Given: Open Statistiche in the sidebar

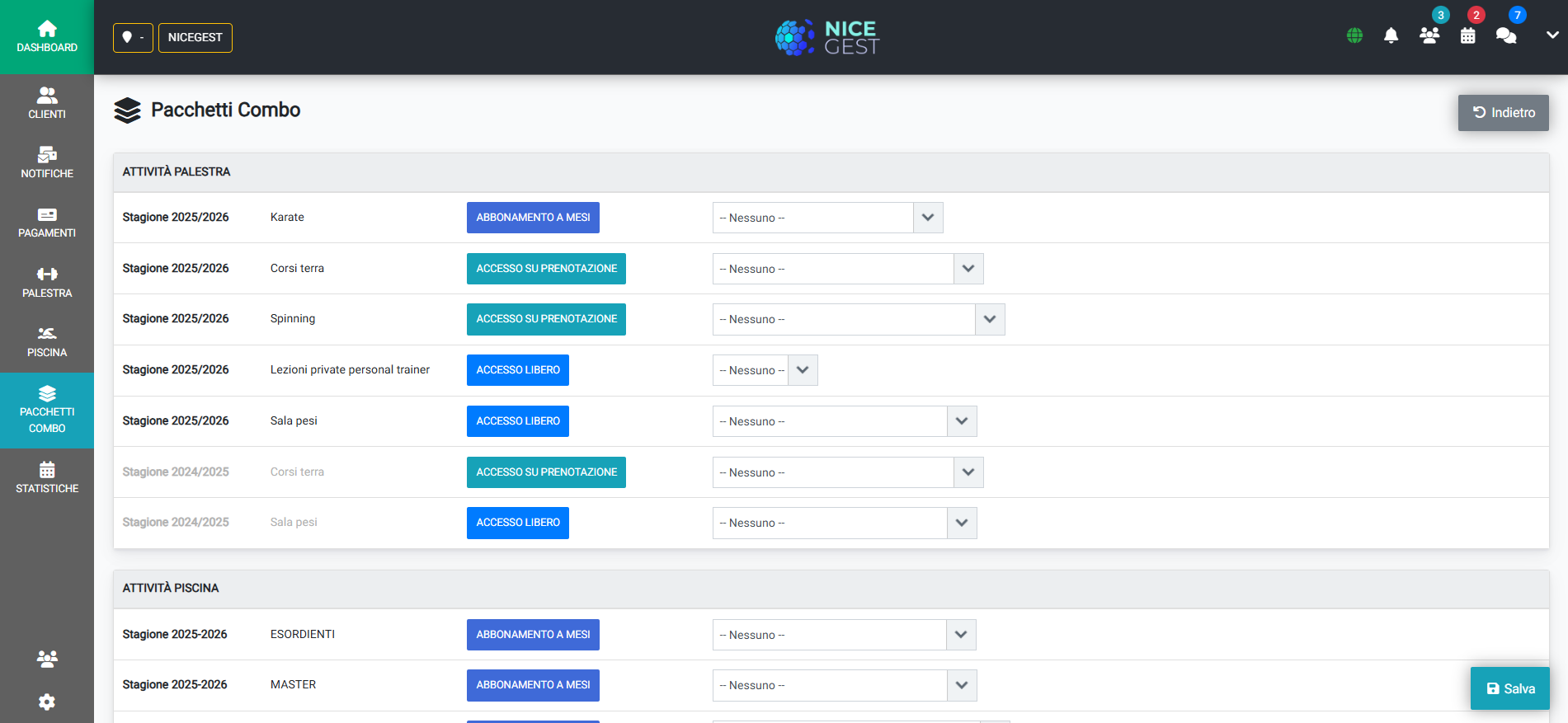Looking at the screenshot, I should click(47, 478).
